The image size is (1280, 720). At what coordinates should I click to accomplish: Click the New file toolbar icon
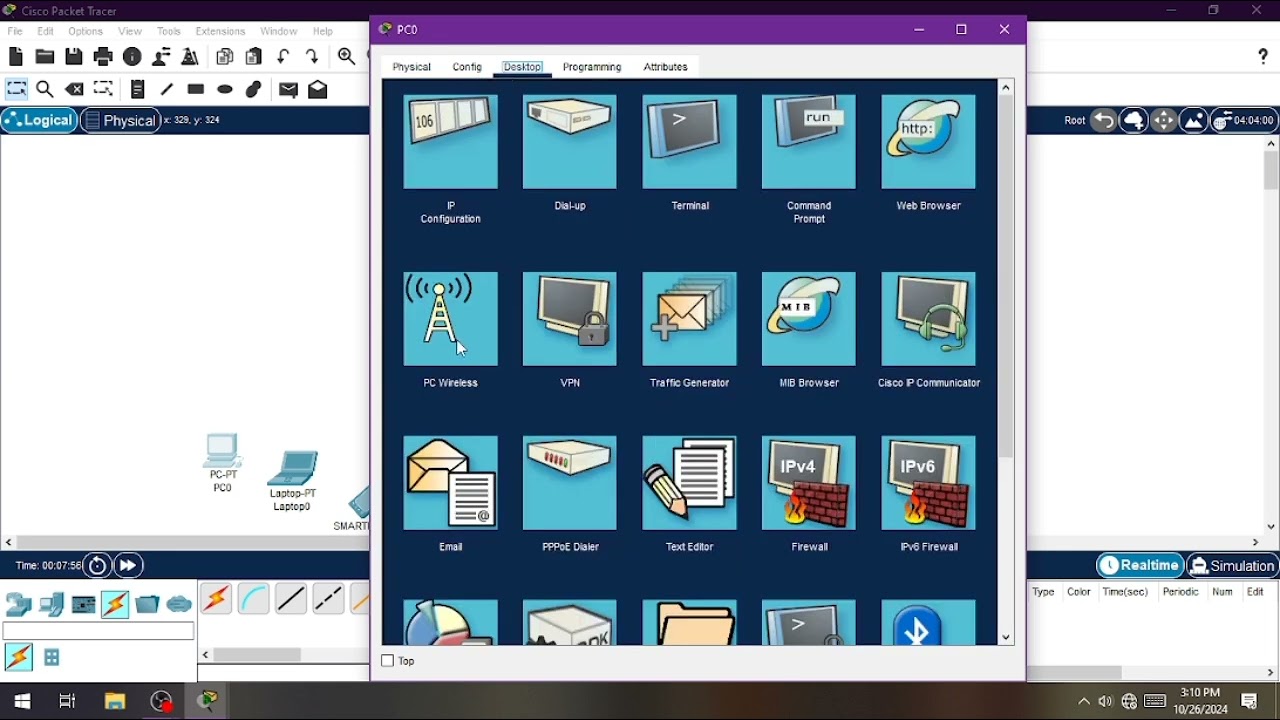click(16, 57)
